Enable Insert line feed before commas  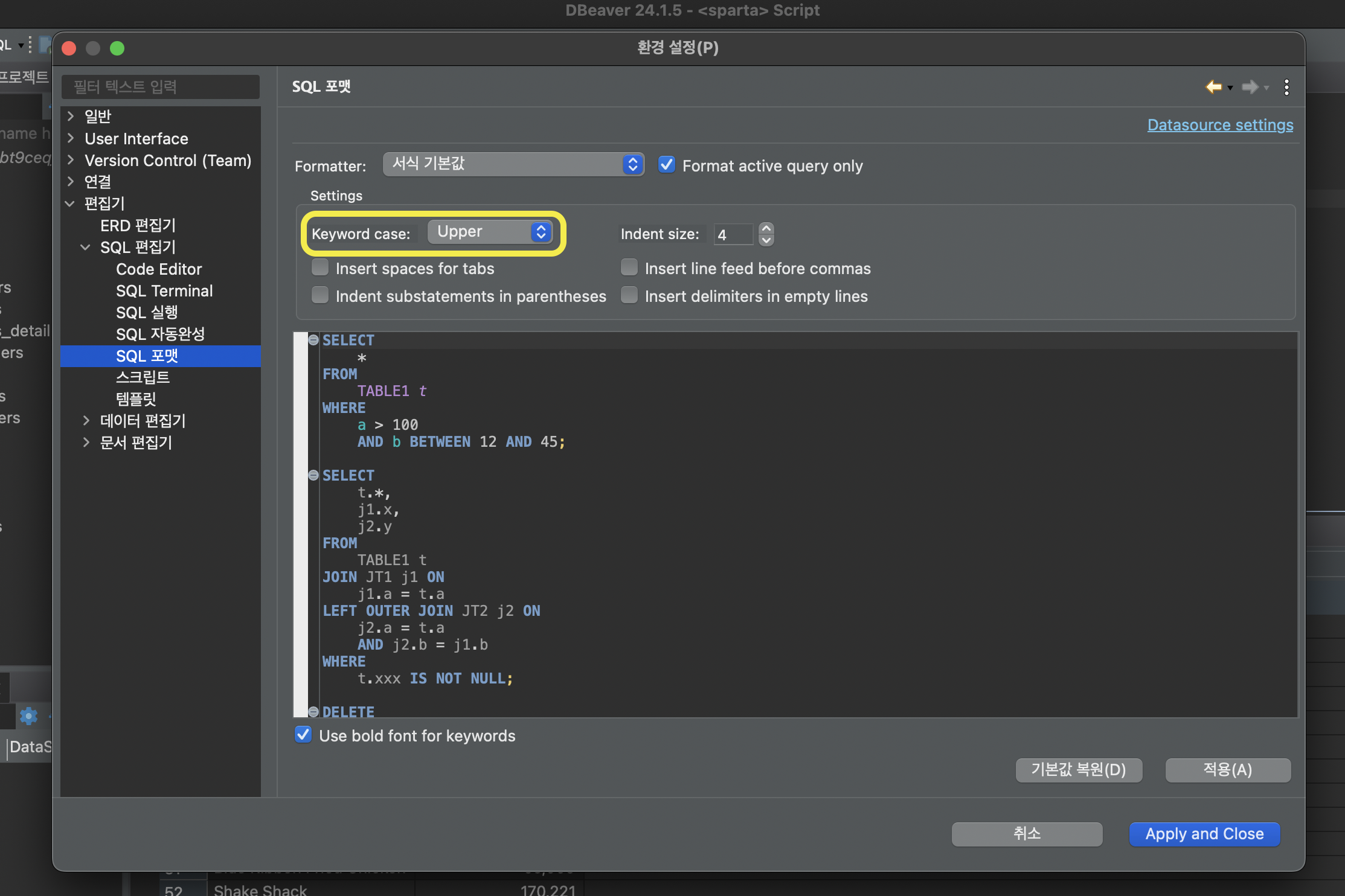[629, 267]
